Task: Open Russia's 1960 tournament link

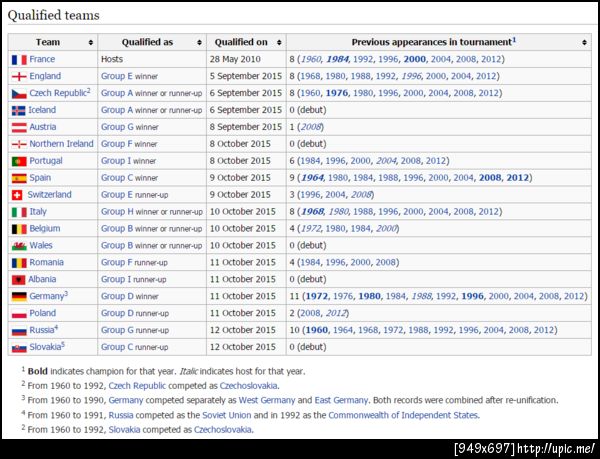Action: click(x=317, y=330)
